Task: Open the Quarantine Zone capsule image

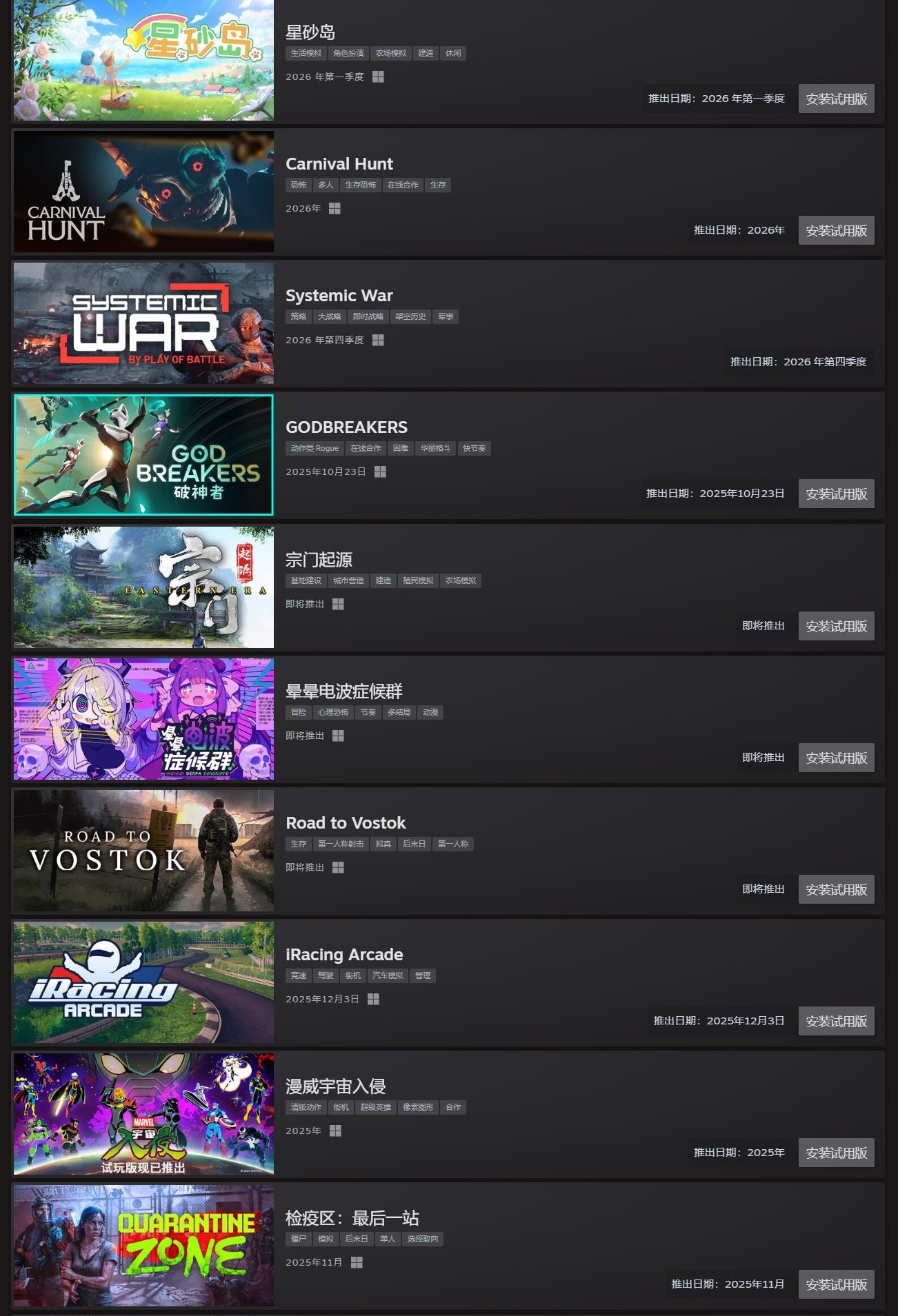Action: (x=143, y=1246)
